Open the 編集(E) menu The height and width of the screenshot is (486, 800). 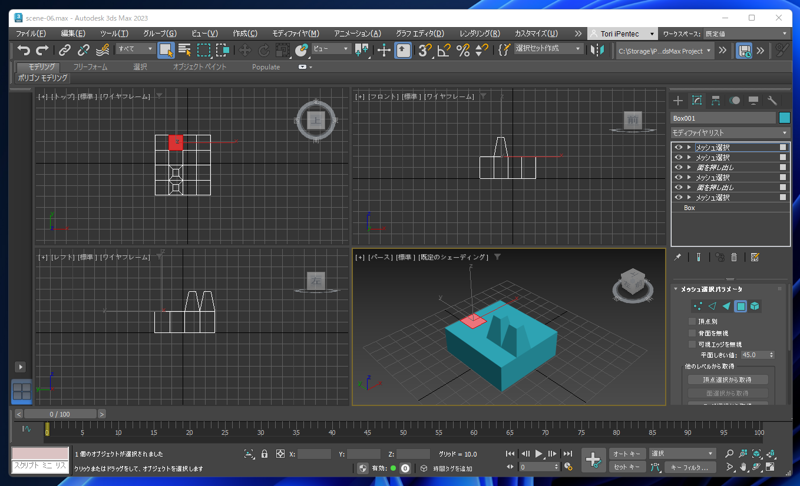[x=73, y=34]
